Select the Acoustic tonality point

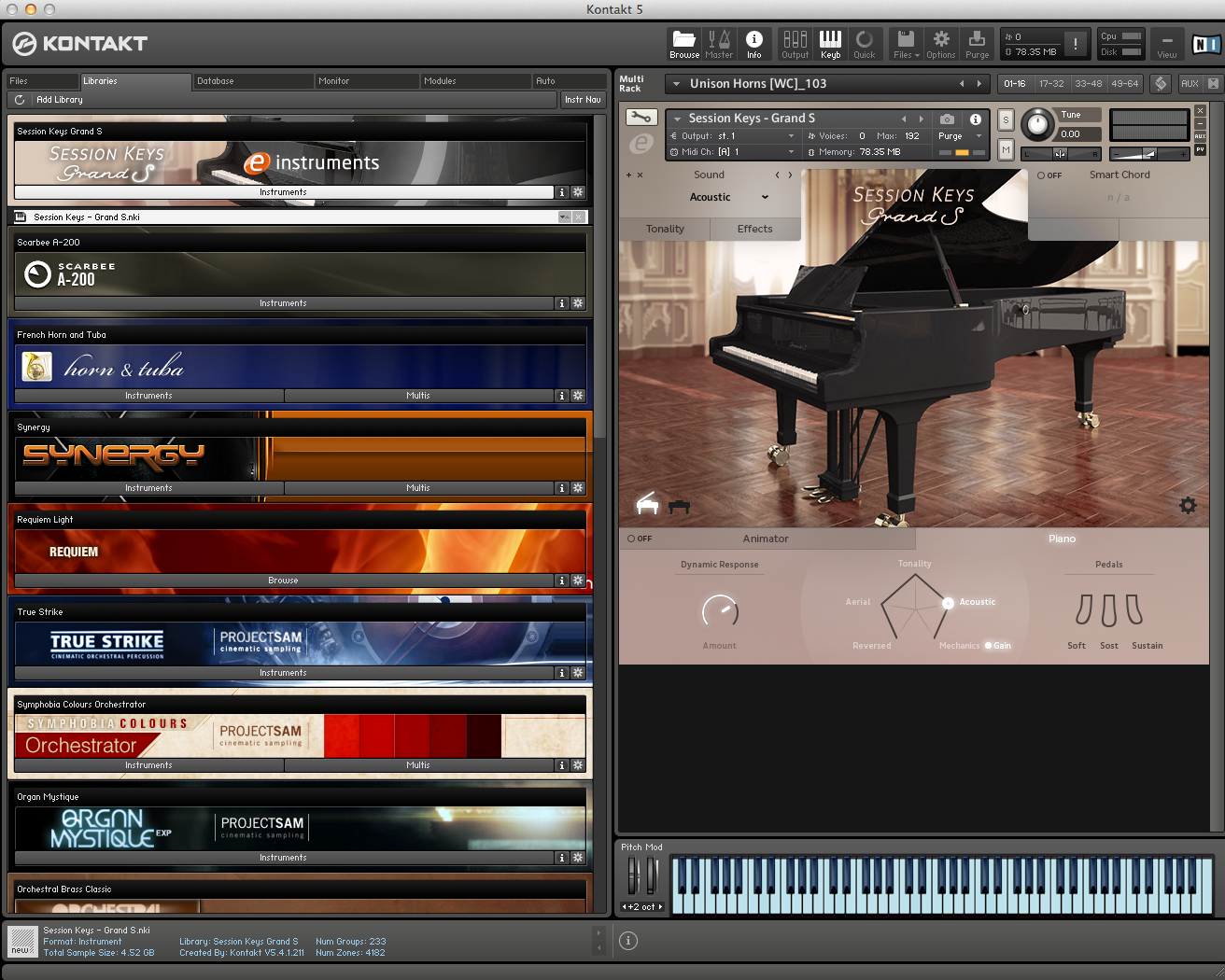(948, 602)
